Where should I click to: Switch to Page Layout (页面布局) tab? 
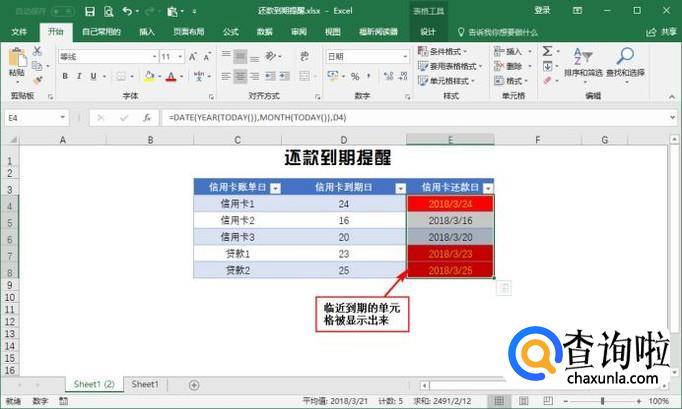tap(188, 32)
